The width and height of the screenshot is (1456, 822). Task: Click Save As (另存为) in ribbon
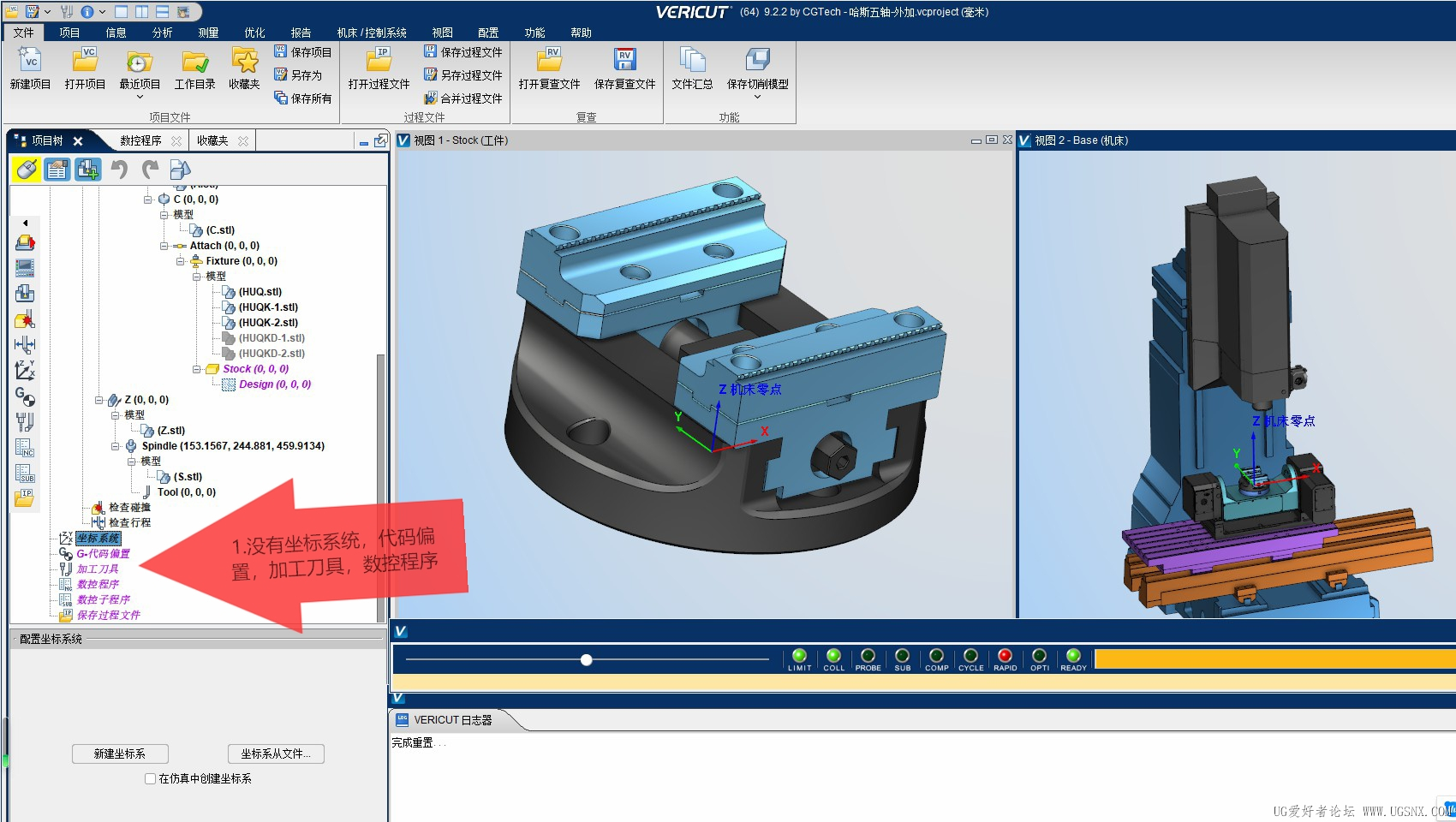[297, 75]
